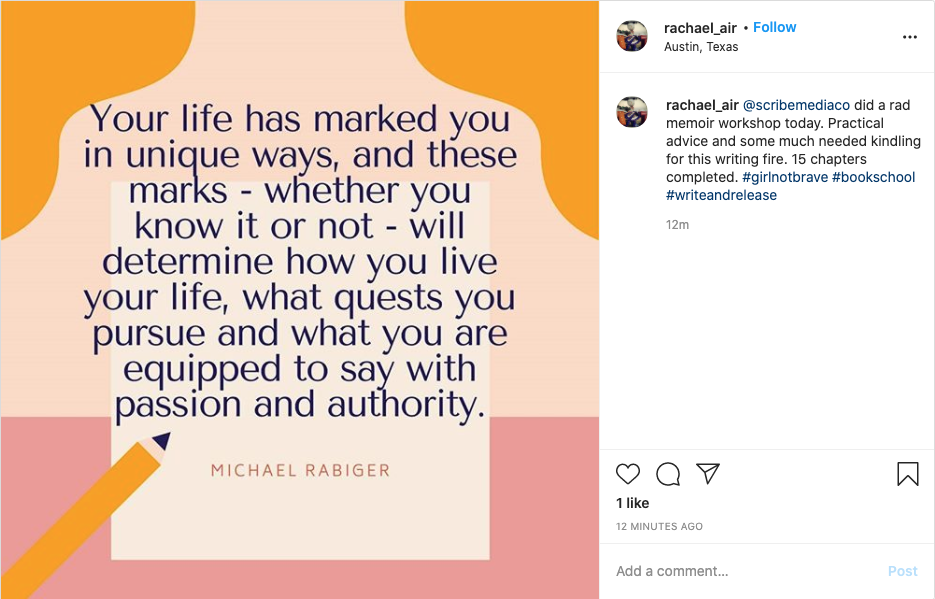
Task: Open the three-dot more options menu
Action: click(x=909, y=37)
